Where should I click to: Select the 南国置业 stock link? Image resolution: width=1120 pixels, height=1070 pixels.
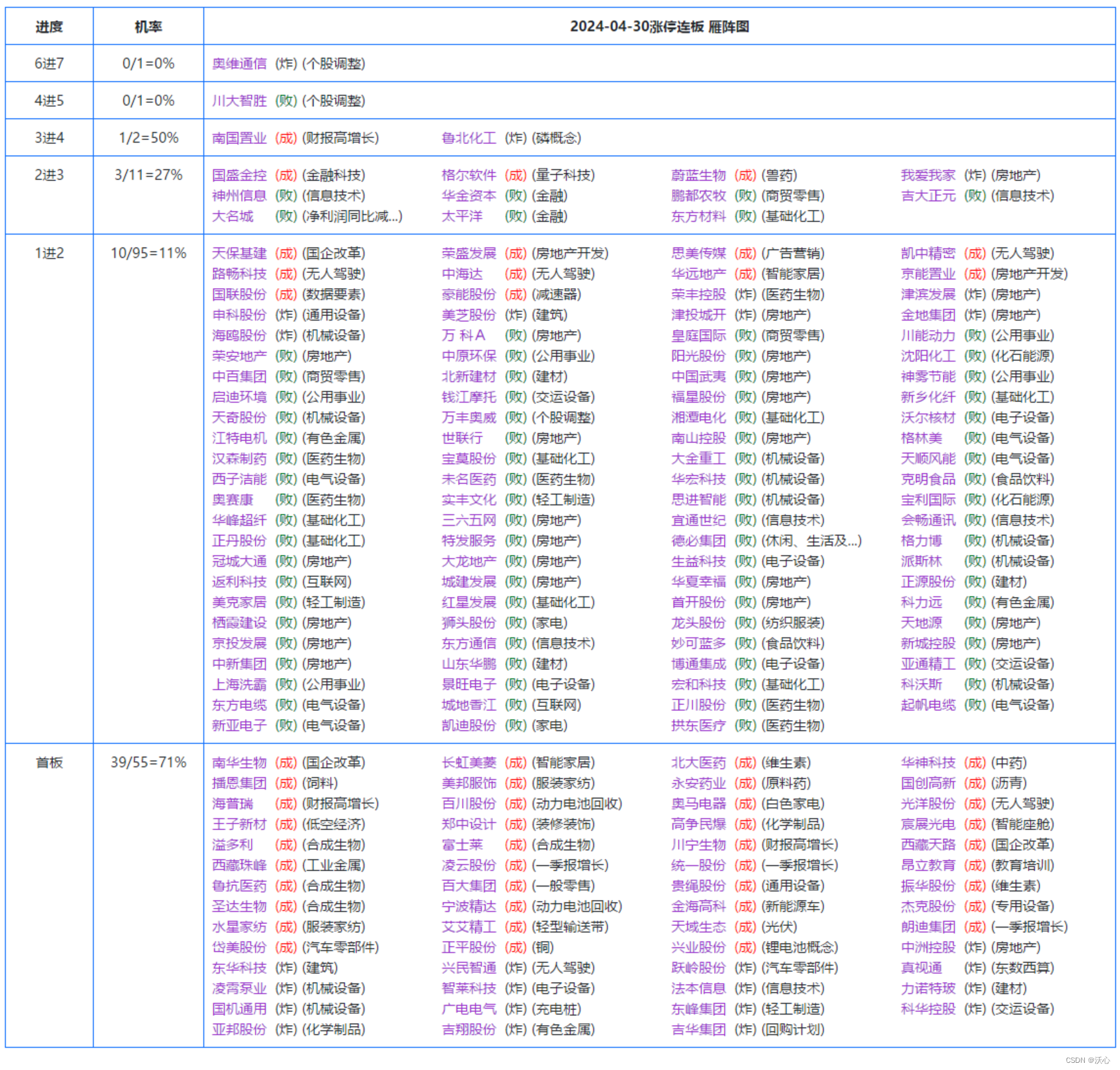click(239, 137)
